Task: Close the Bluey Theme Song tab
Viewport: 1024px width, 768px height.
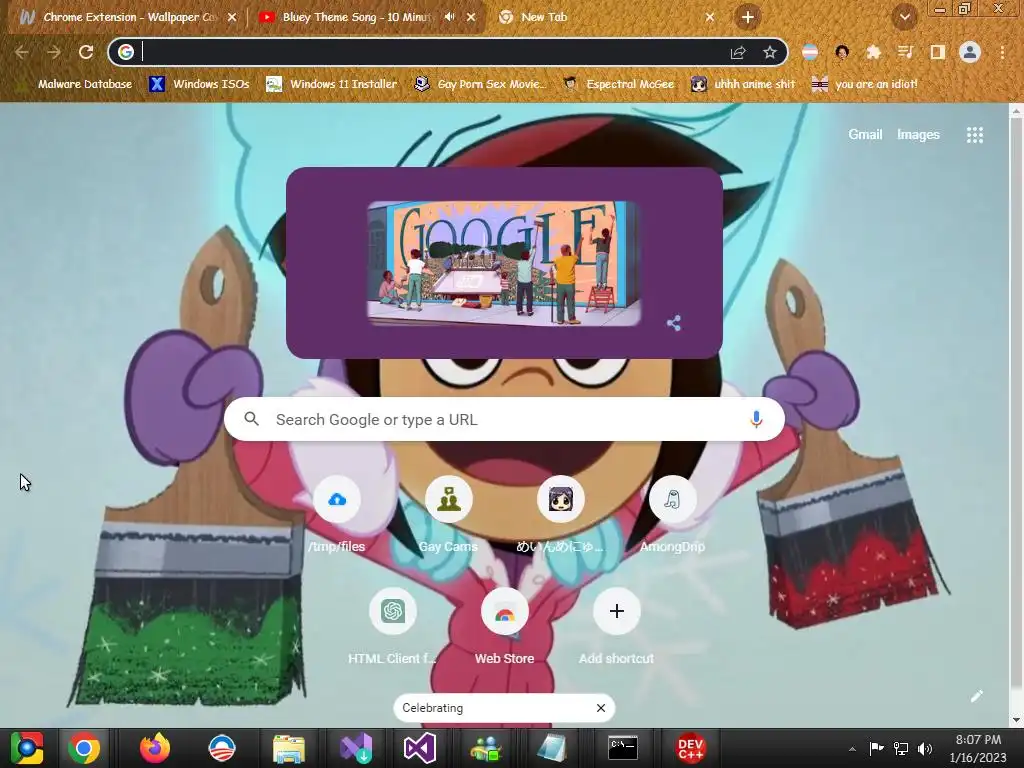Action: 471,18
